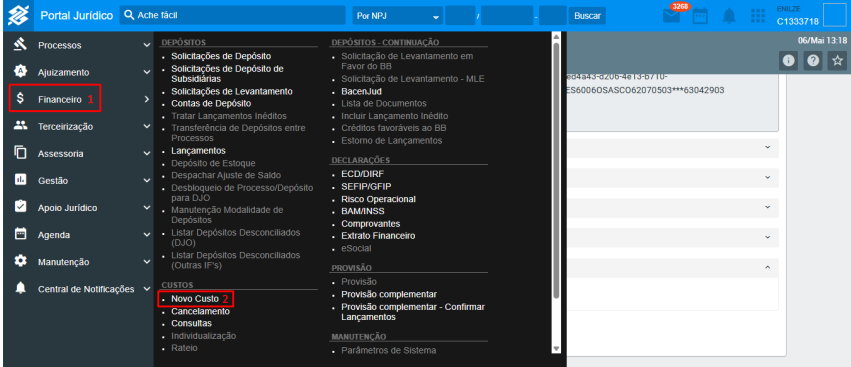Image resolution: width=851 pixels, height=367 pixels.
Task: Expand the Central de Notificações chevron
Action: point(146,289)
